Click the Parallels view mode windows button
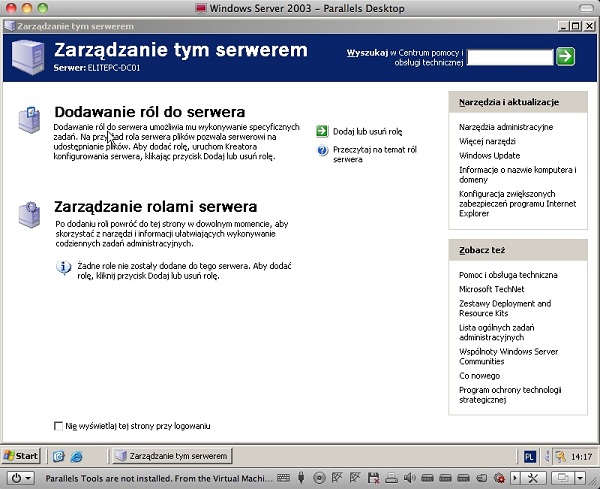The height and width of the screenshot is (489, 600). pos(563,478)
